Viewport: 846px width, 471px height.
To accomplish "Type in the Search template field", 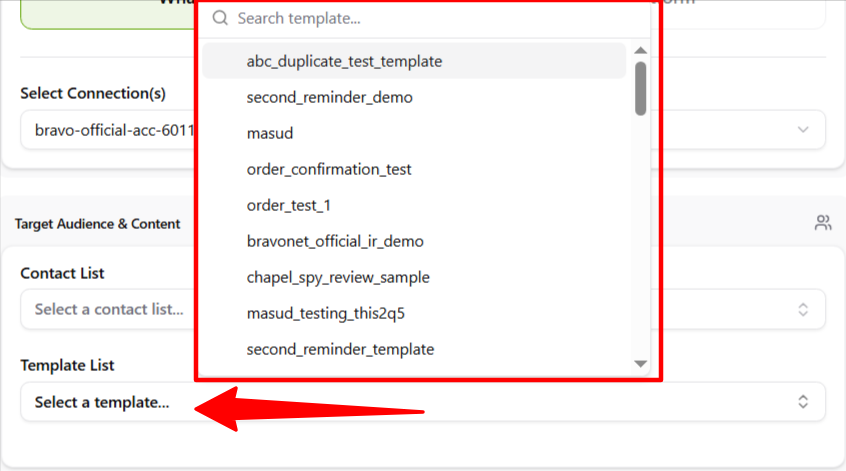I will (430, 18).
